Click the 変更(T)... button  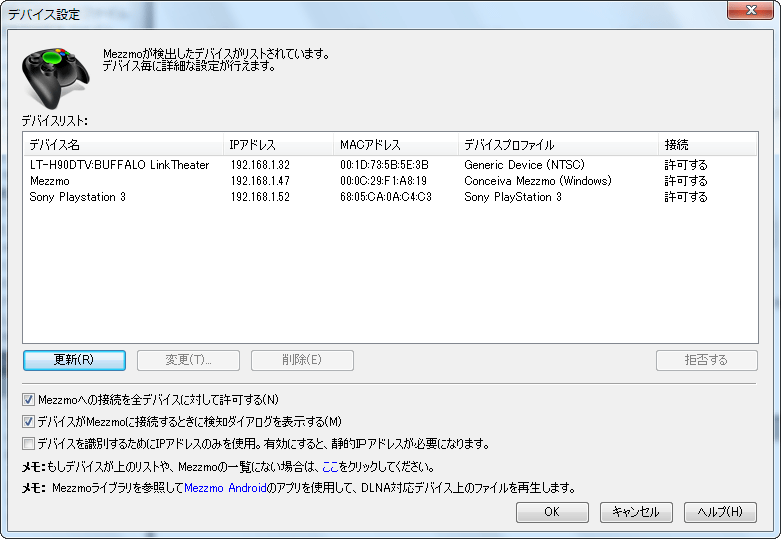tap(188, 360)
